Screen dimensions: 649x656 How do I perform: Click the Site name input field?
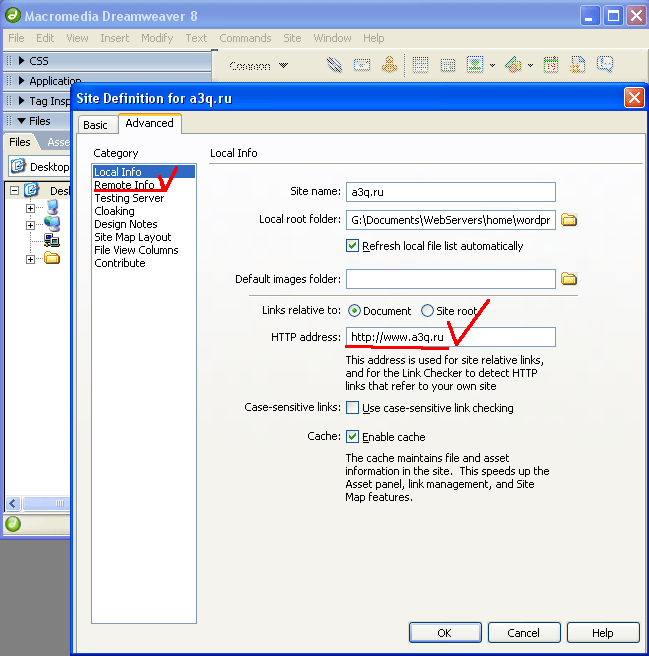(x=451, y=192)
